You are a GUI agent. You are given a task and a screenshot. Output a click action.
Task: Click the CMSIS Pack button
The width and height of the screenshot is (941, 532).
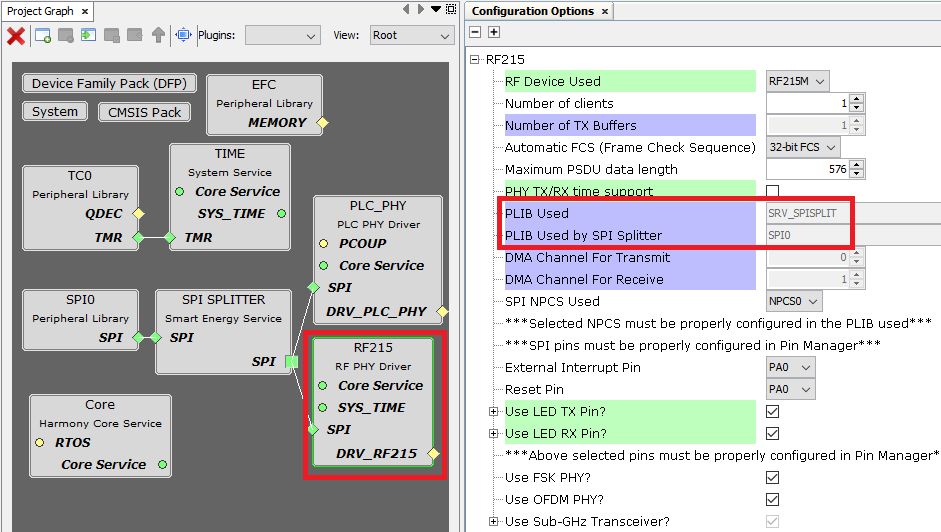click(145, 112)
